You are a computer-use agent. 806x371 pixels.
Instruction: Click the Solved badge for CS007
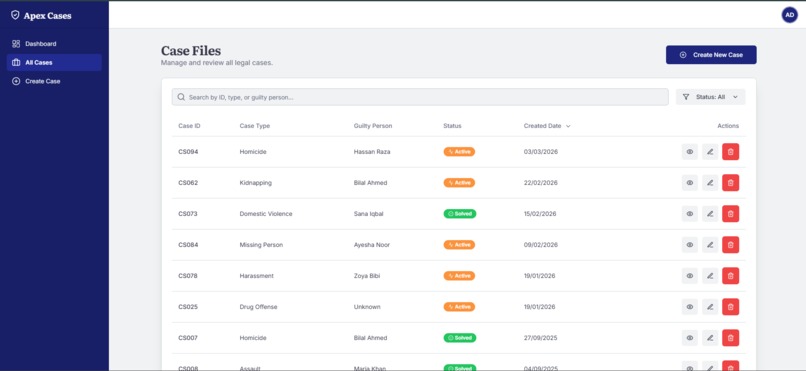(460, 338)
